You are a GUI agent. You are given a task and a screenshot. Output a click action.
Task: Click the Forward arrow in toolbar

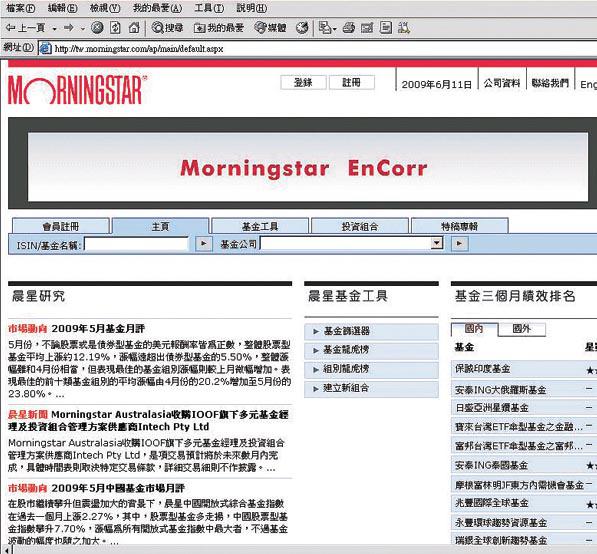point(69,28)
